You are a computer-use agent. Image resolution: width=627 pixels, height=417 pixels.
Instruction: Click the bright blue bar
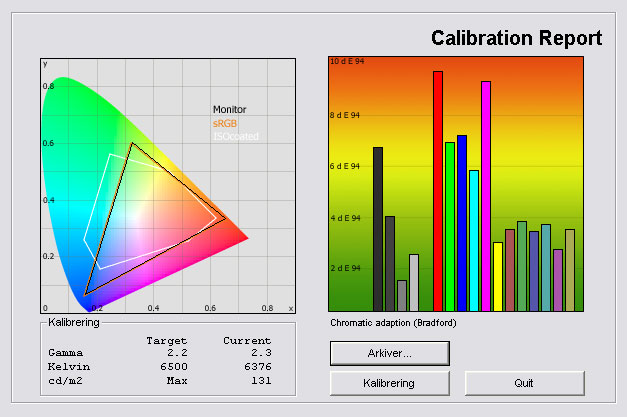point(462,222)
